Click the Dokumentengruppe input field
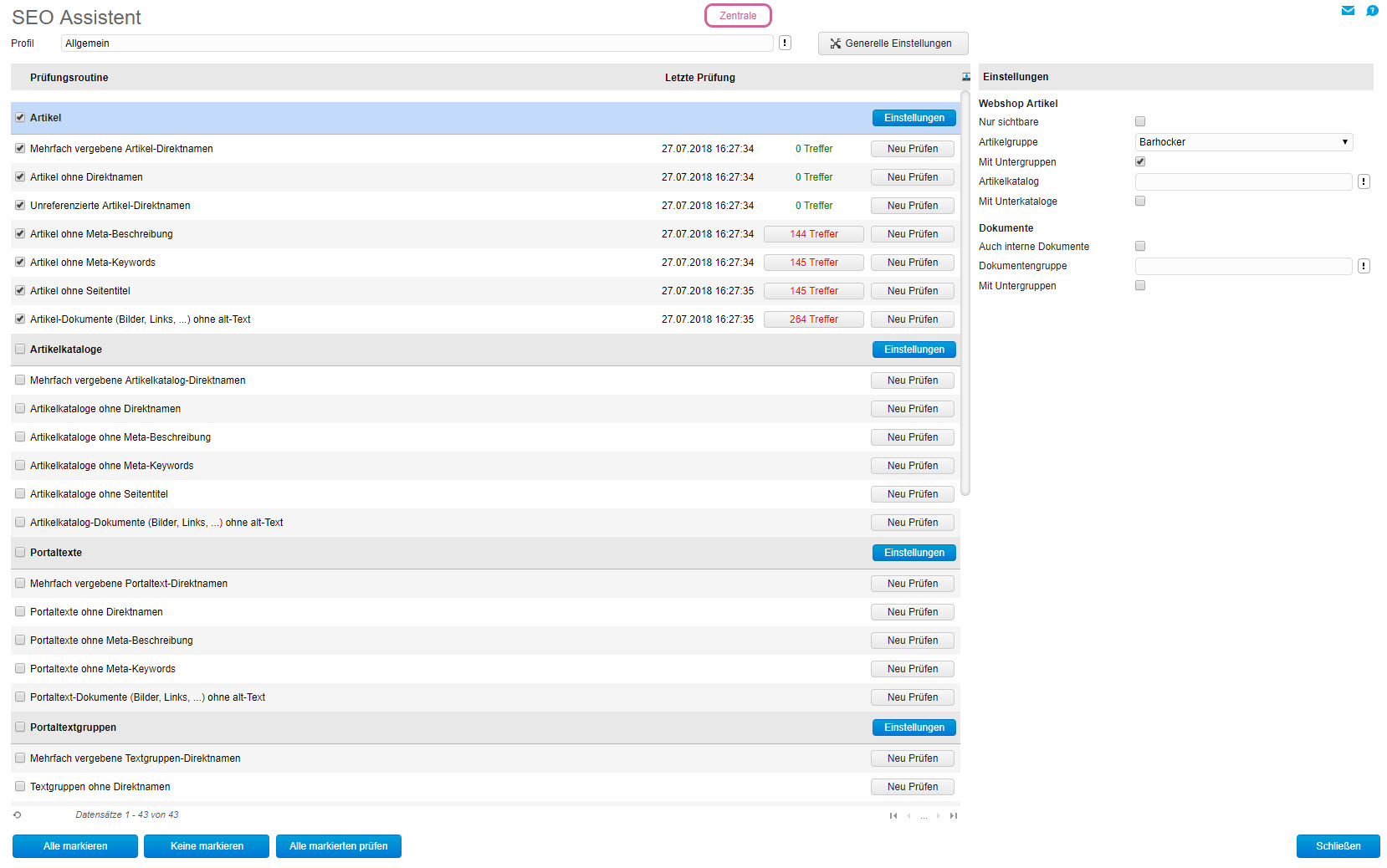Viewport: 1387px width, 868px height. [1243, 266]
